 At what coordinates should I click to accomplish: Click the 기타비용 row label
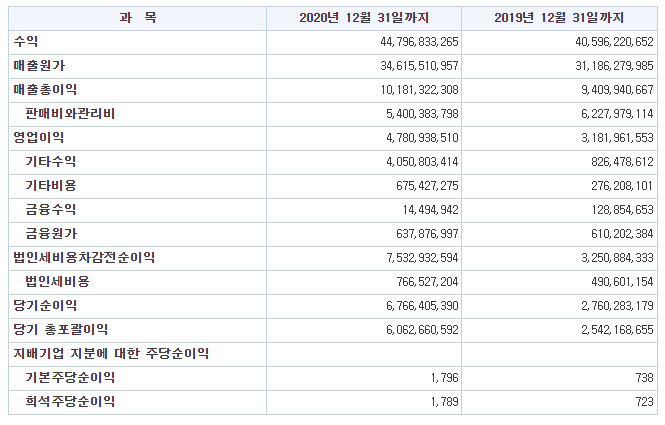[50, 185]
